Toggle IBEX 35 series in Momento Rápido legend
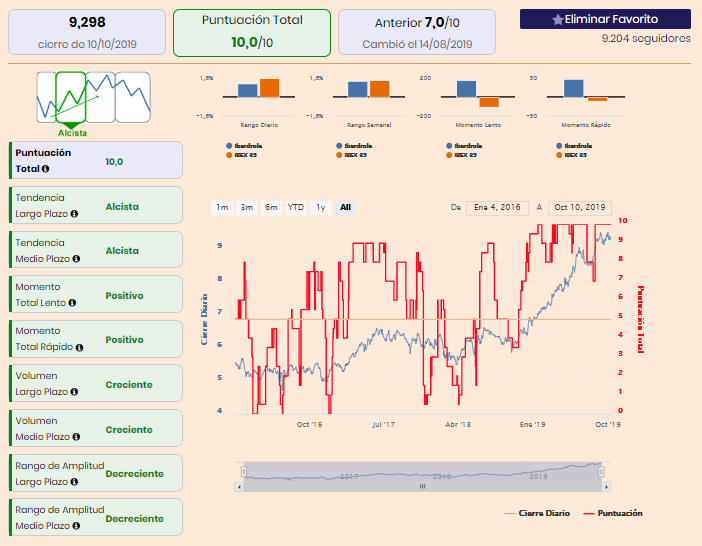702x546 pixels. [x=572, y=155]
